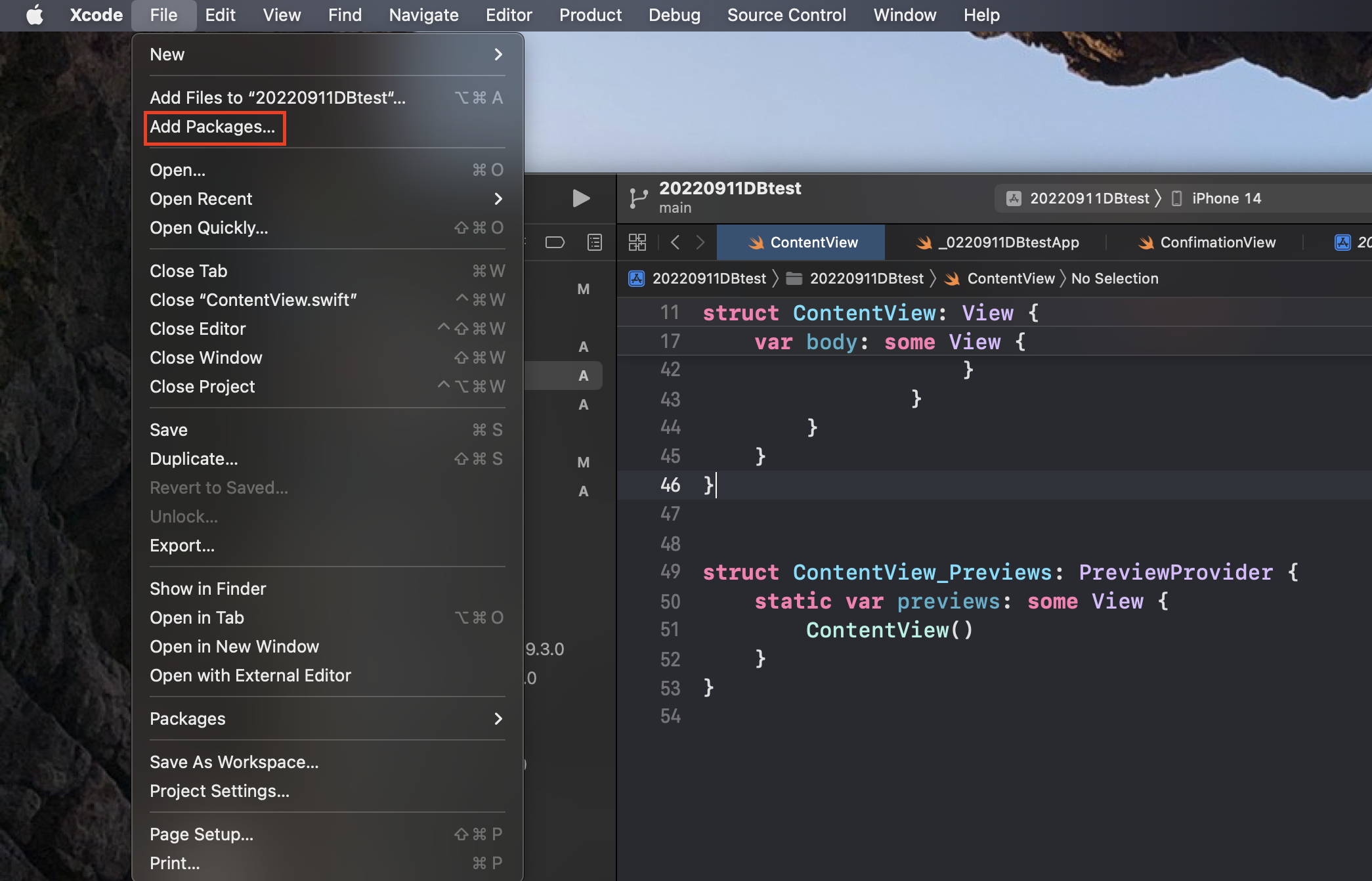Expand the Open Recent submenu

[x=327, y=199]
